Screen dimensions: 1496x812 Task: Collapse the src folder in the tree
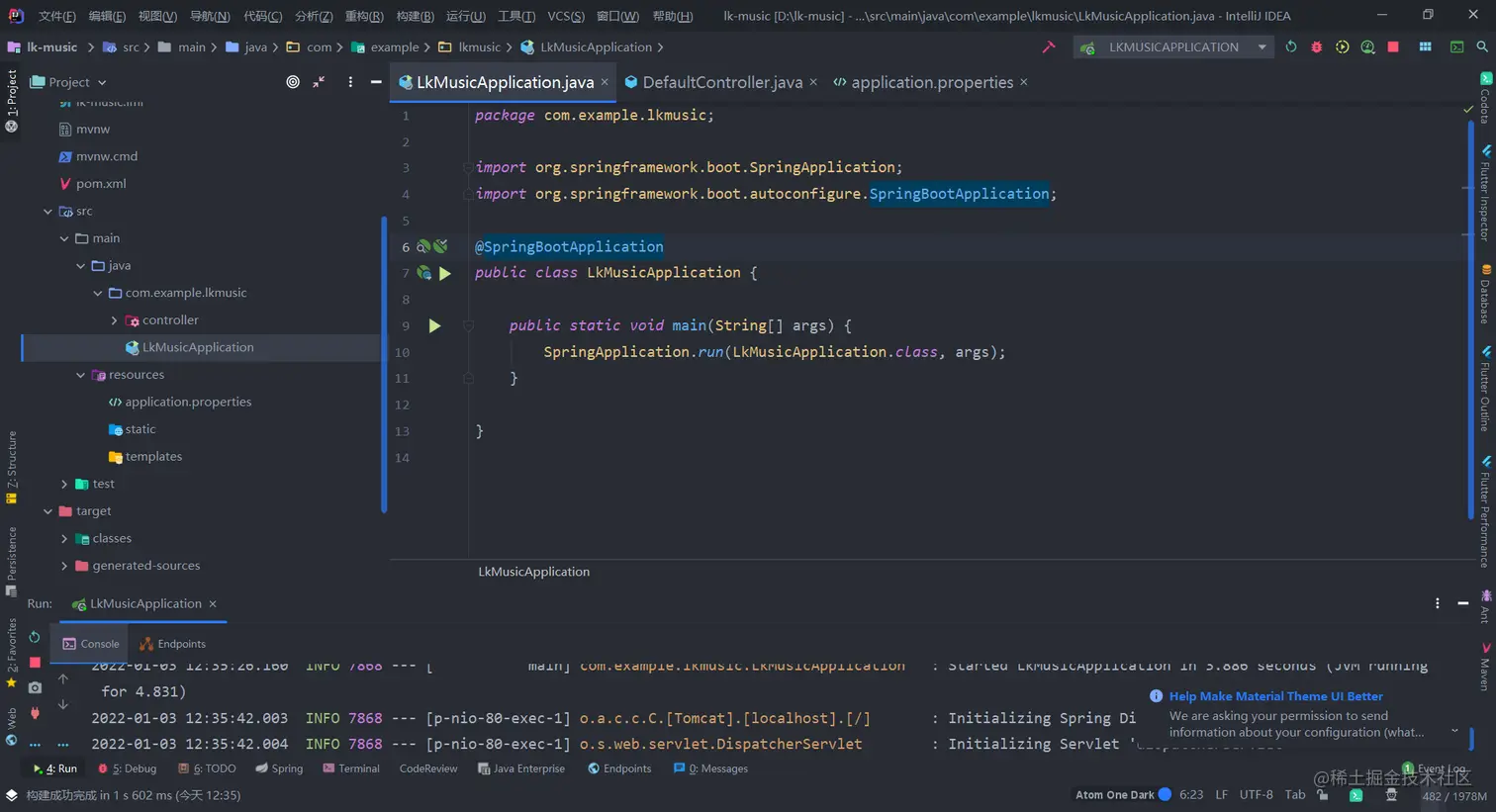(47, 212)
